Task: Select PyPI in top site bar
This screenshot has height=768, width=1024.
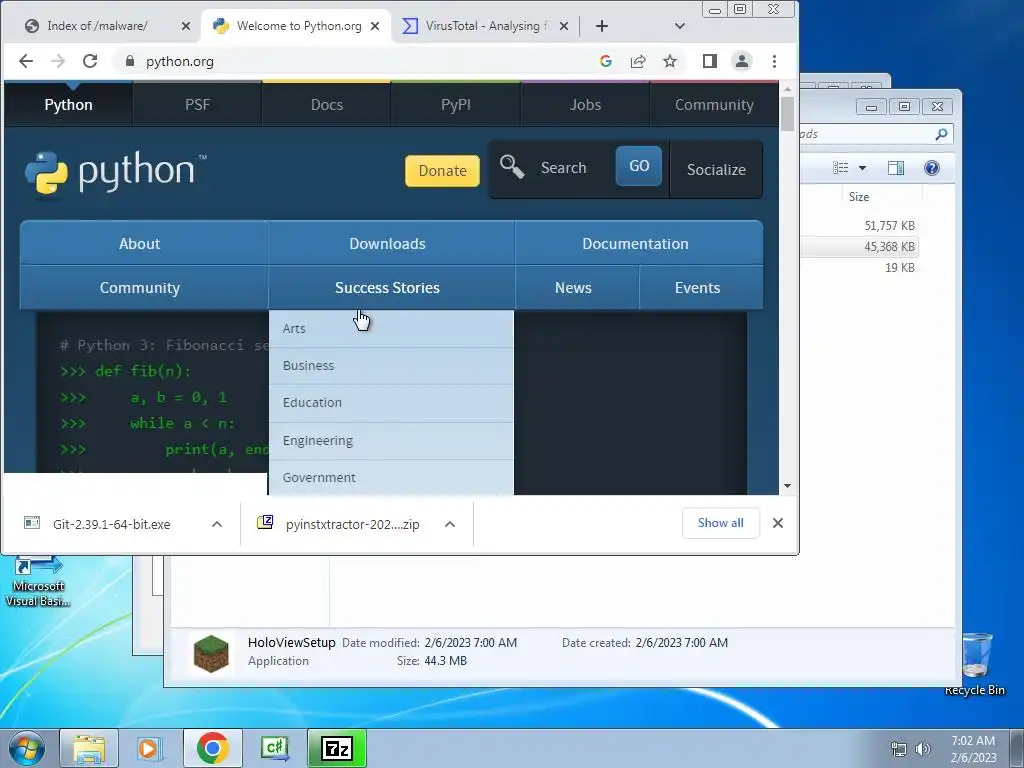Action: click(456, 104)
